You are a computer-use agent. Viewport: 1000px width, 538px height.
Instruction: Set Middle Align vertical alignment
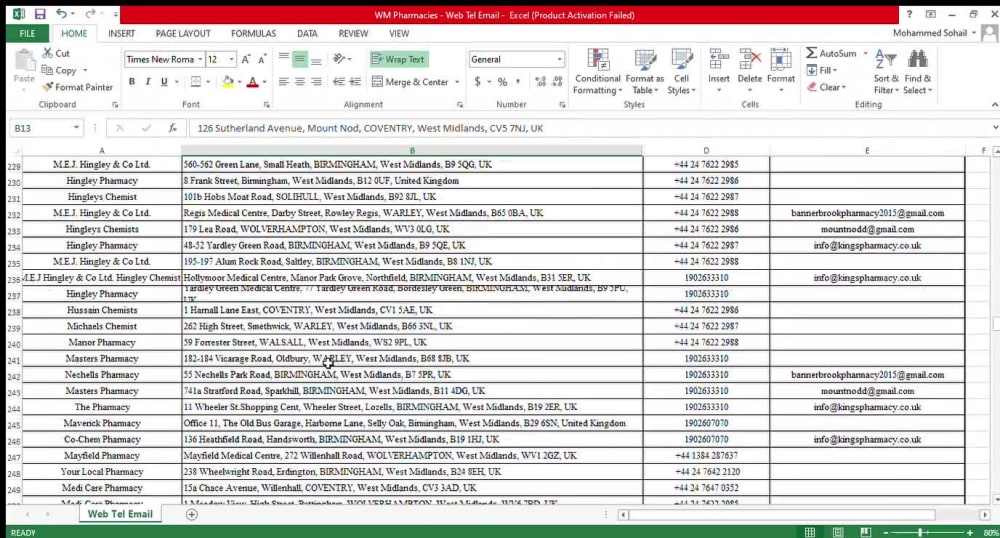pos(300,59)
